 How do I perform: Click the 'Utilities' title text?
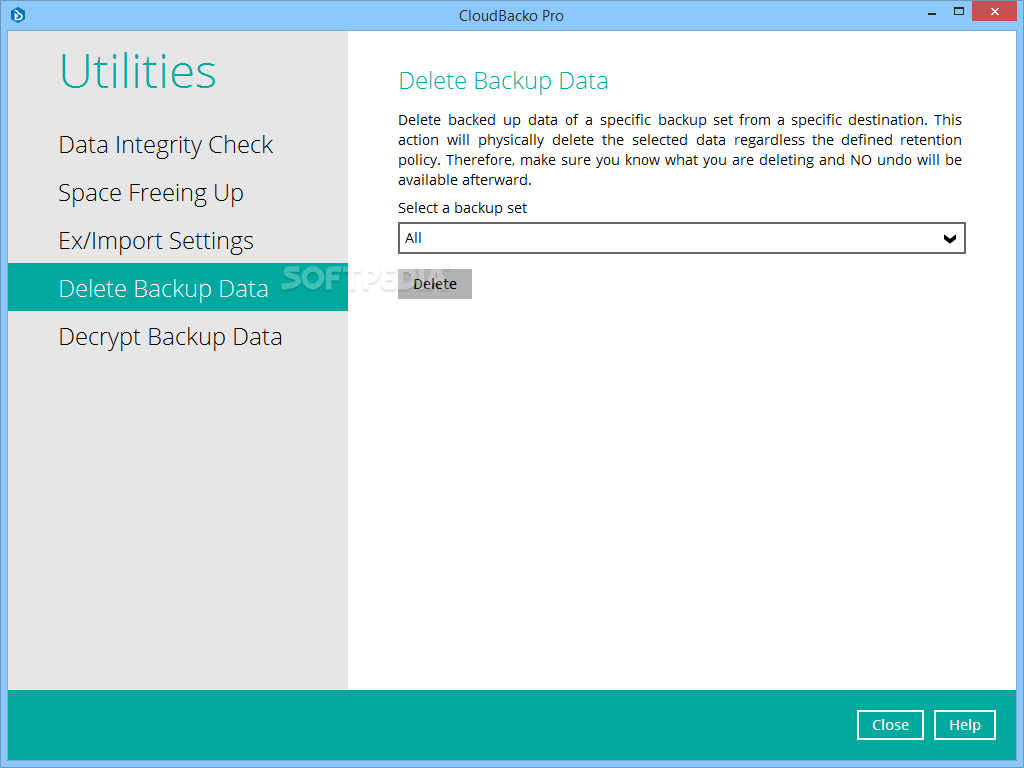coord(138,71)
